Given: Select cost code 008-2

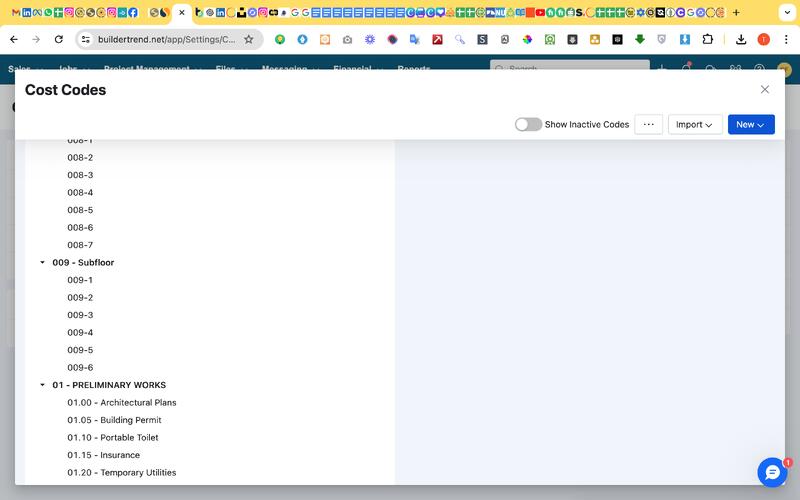Looking at the screenshot, I should click(x=80, y=158).
